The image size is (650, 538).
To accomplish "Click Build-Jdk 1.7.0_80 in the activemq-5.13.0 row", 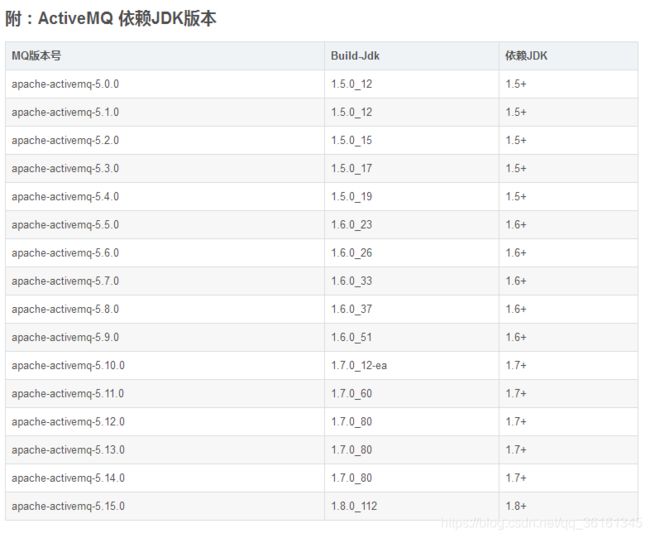I will (352, 450).
